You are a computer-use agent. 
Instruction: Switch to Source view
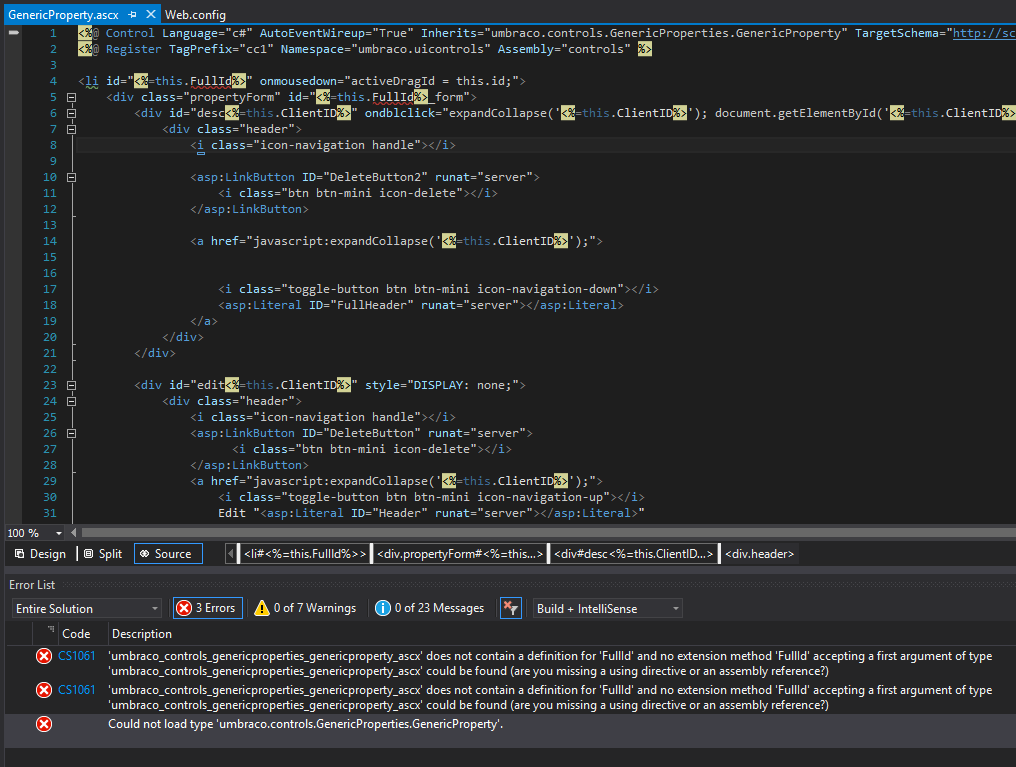[168, 554]
